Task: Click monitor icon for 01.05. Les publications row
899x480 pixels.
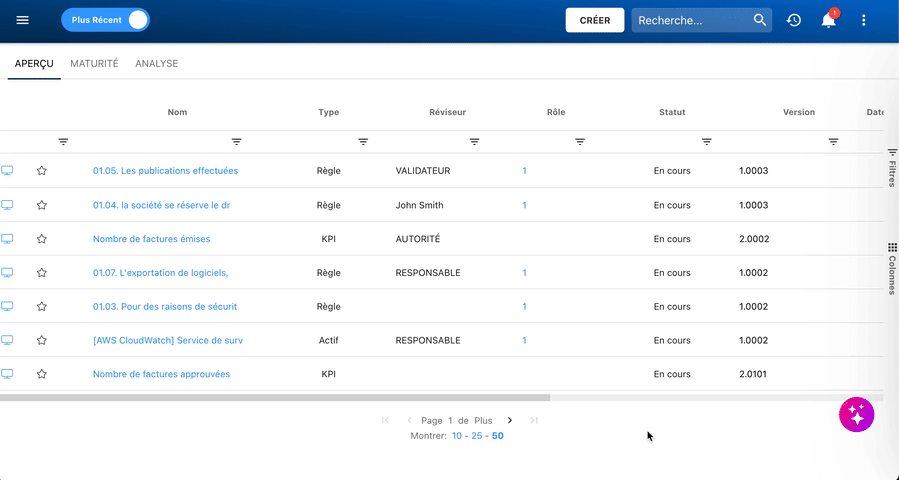Action: coord(7,171)
